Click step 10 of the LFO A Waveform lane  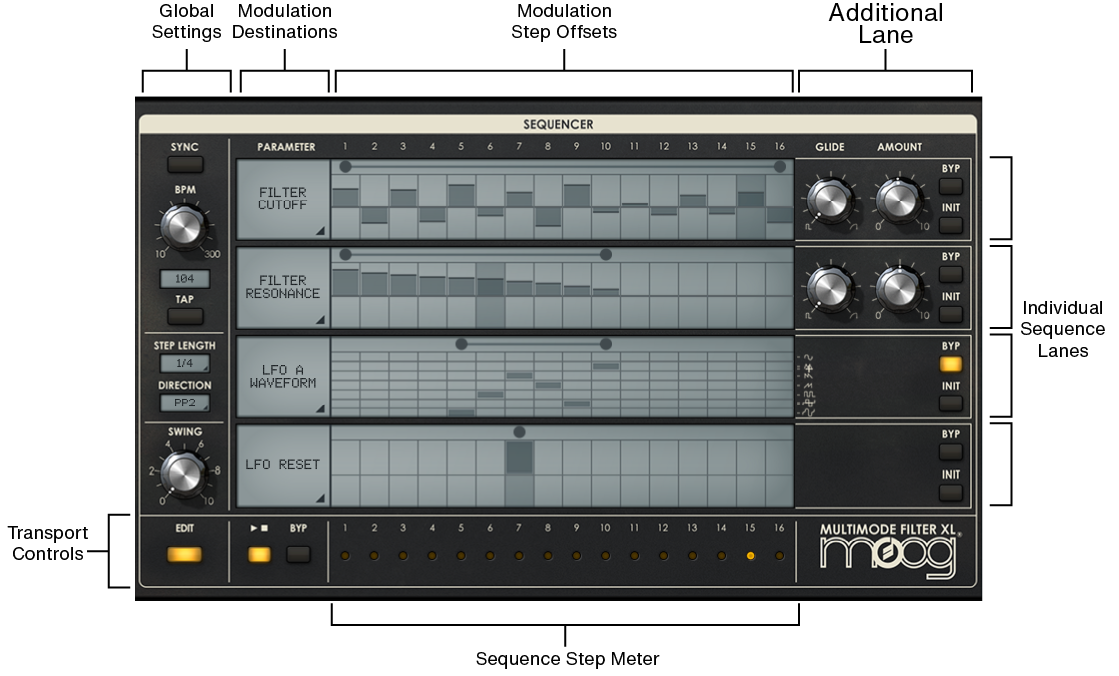pos(606,384)
